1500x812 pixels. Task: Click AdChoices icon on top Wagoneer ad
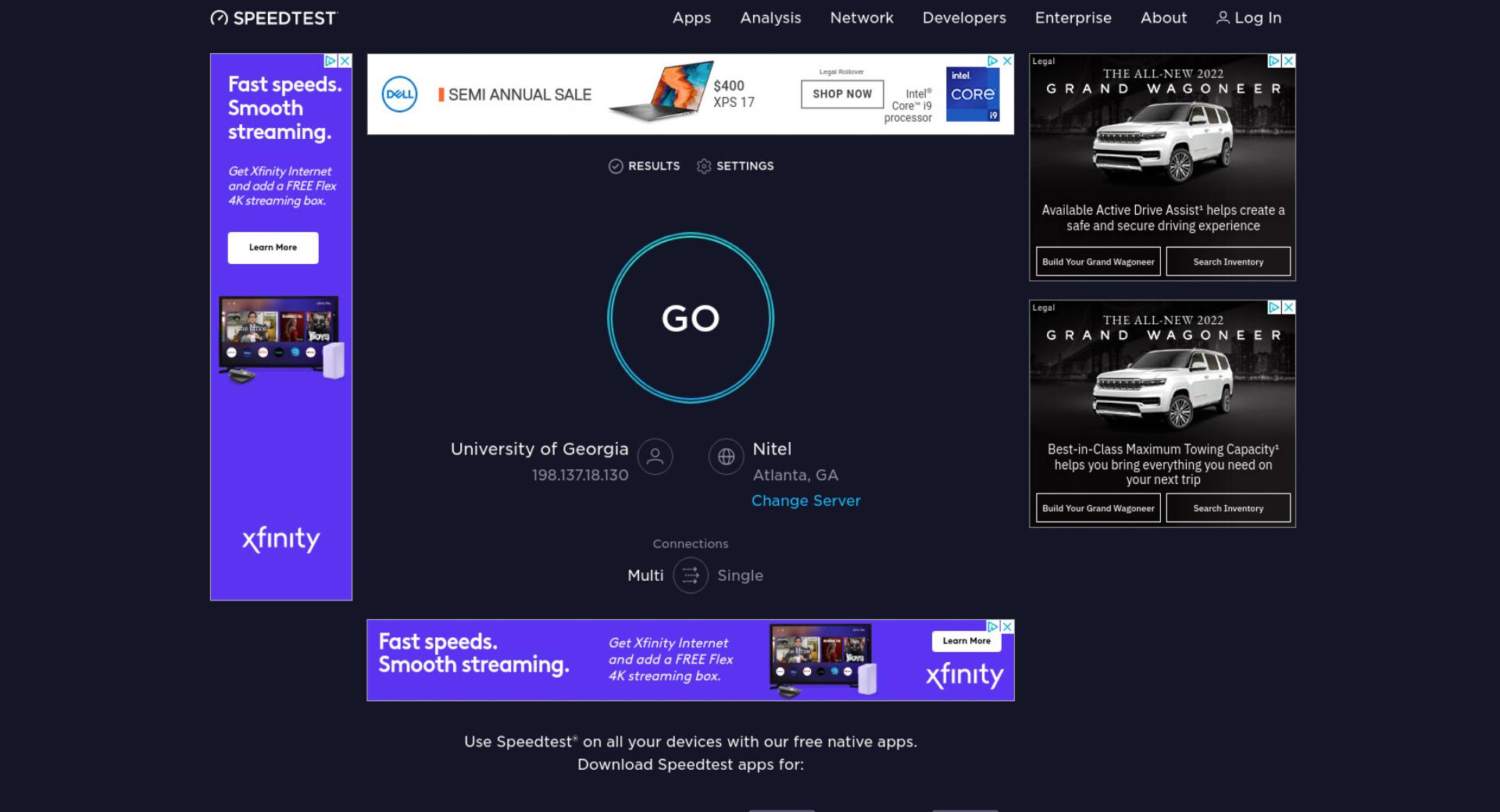1274,61
